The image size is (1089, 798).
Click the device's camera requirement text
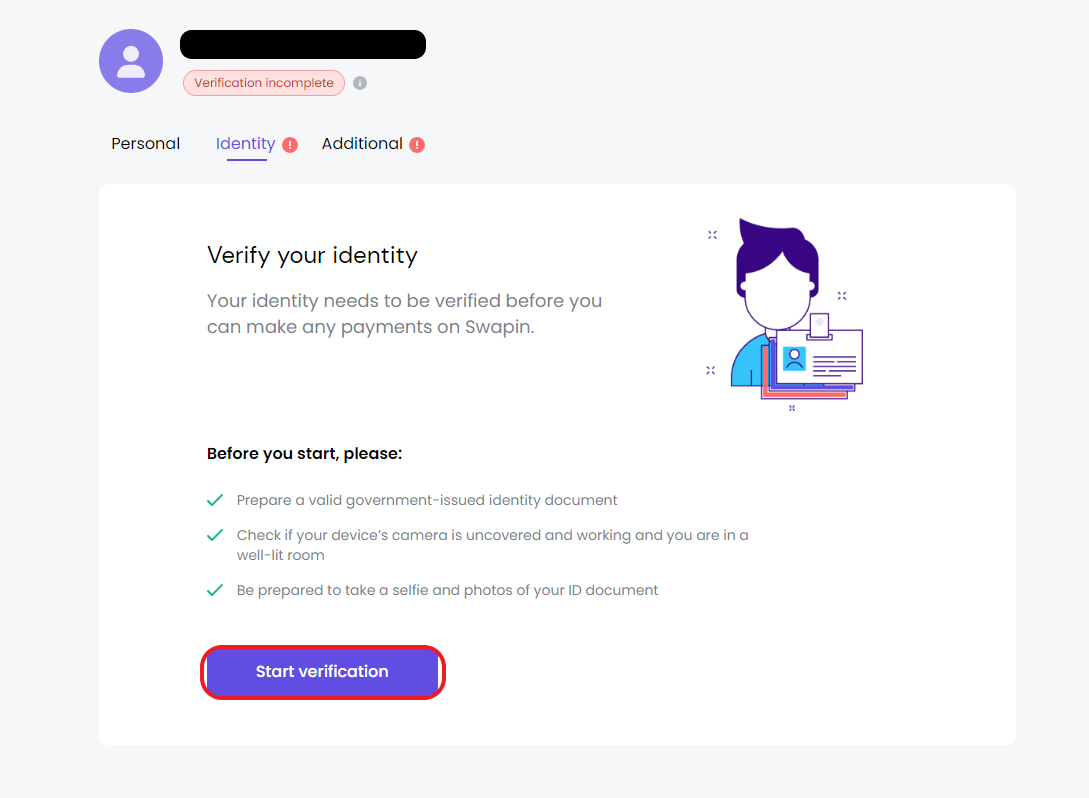tap(492, 545)
